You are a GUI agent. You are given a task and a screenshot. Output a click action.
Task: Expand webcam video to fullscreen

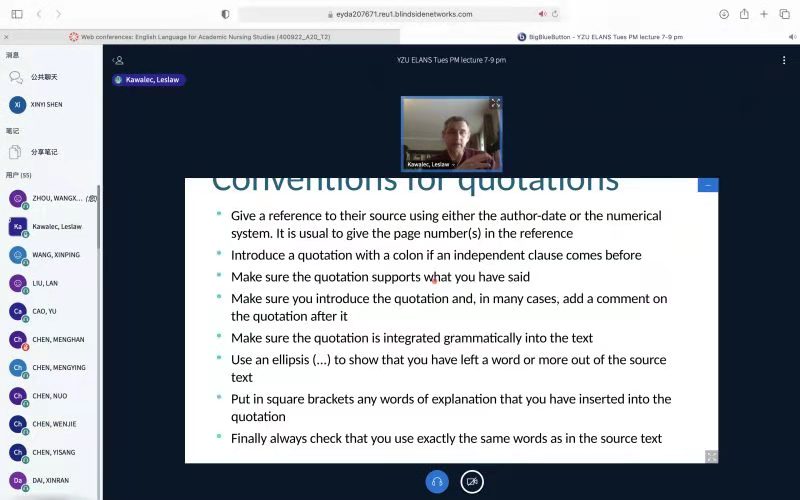click(495, 103)
